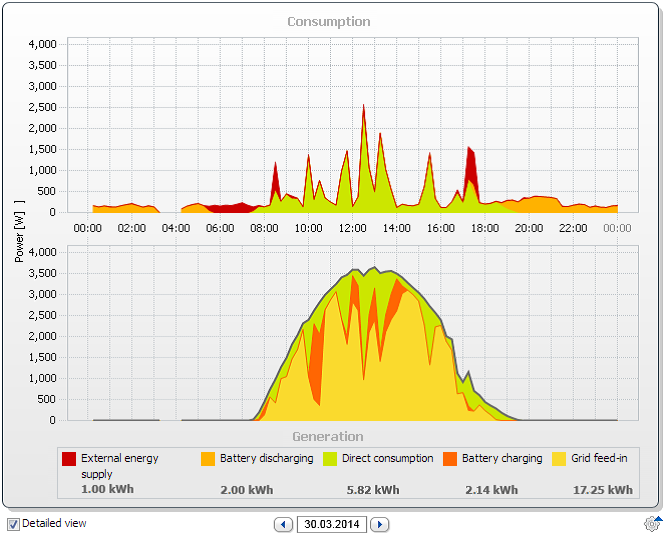Click the Grid feed-in yellow swatch
The width and height of the screenshot is (664, 536).
[560, 459]
